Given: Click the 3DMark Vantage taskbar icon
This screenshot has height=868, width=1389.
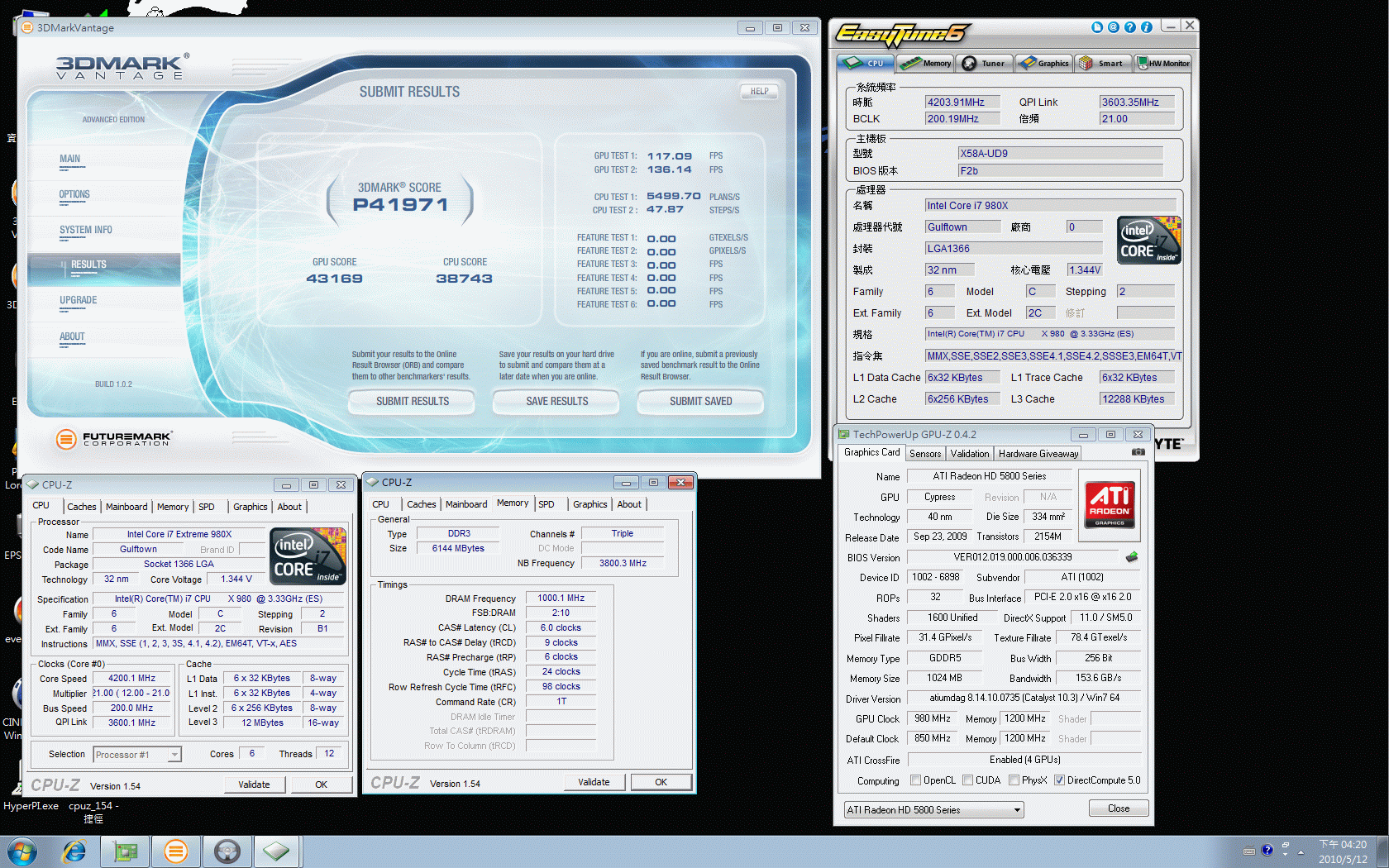Looking at the screenshot, I should pyautogui.click(x=176, y=851).
